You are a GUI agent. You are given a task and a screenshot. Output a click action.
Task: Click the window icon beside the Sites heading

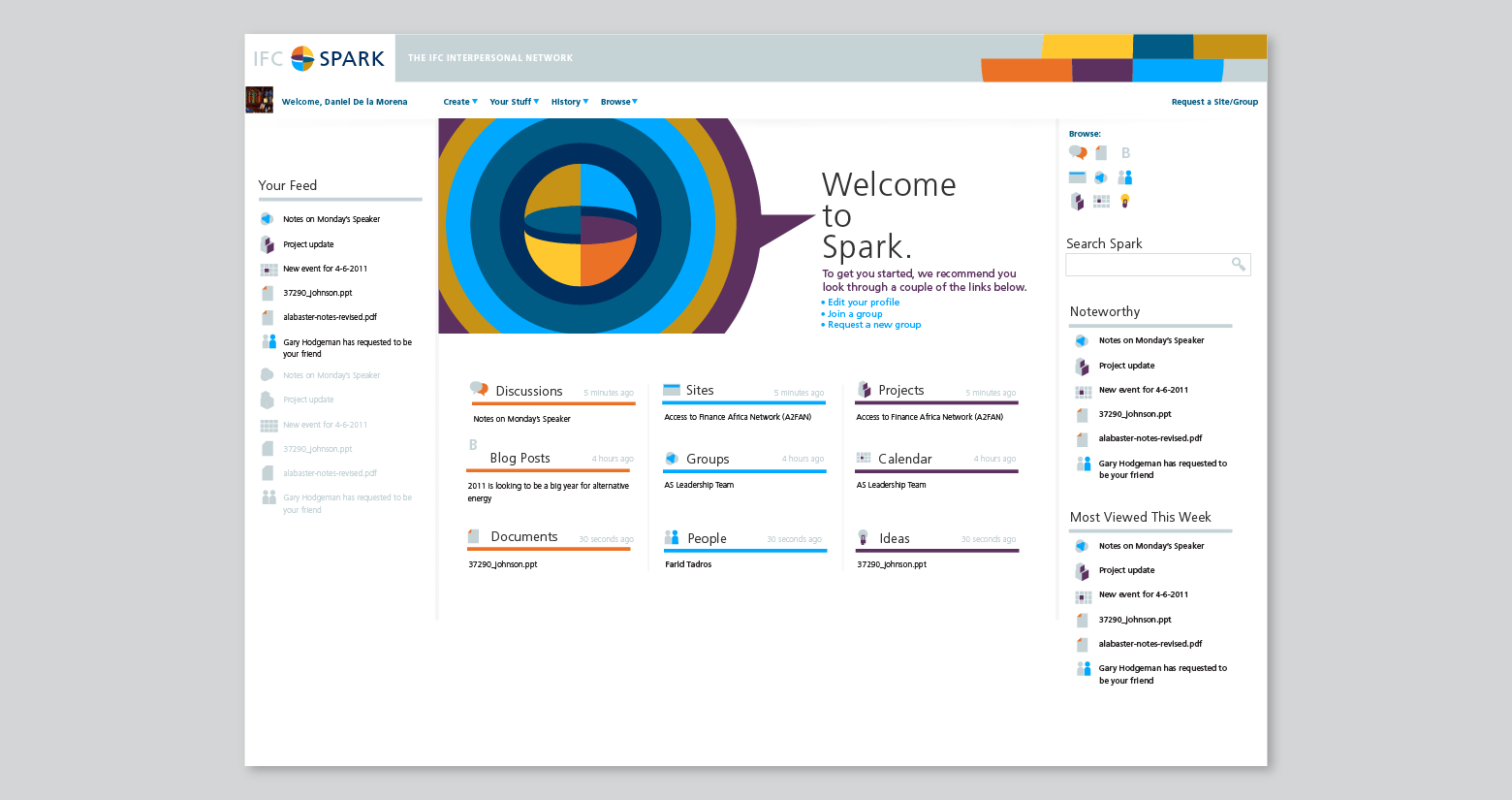click(672, 390)
